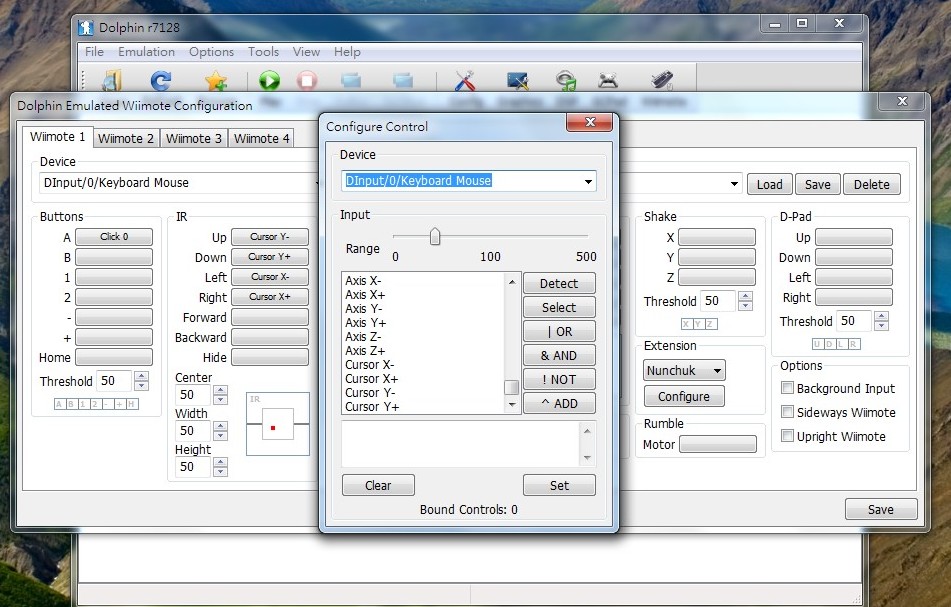The image size is (951, 607).
Task: Open Graphics settings monitor icon
Action: [x=517, y=80]
